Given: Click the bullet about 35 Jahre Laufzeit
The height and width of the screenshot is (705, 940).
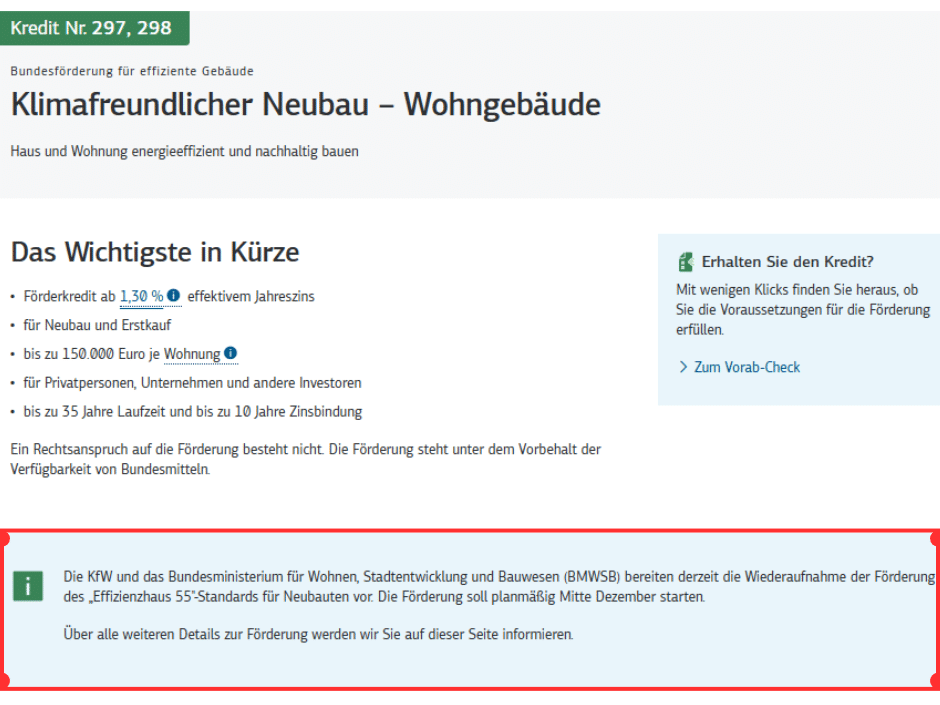Looking at the screenshot, I should pos(190,412).
